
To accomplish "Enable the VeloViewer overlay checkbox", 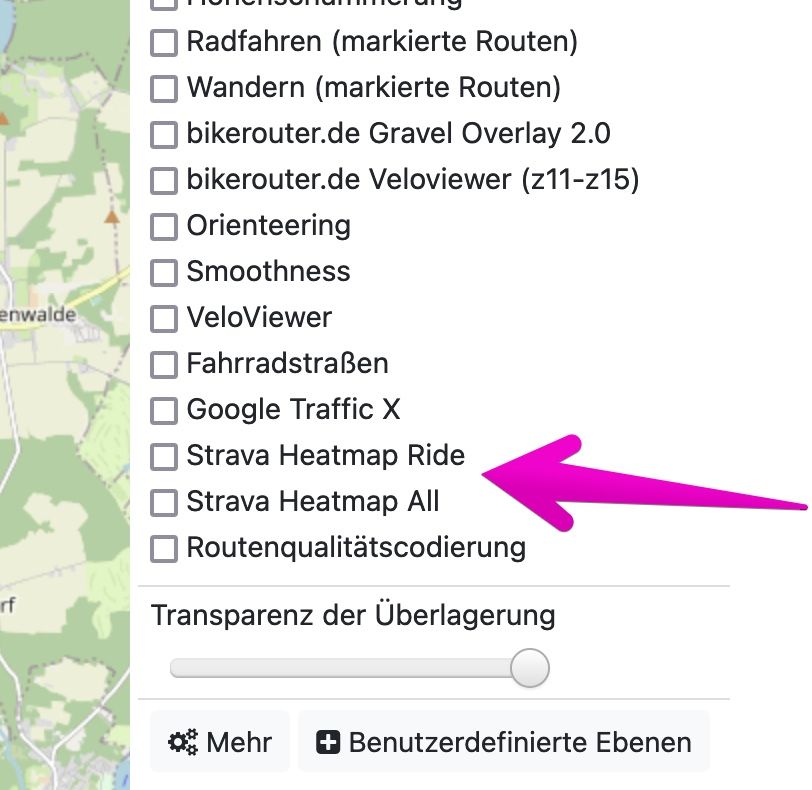I will 163,319.
